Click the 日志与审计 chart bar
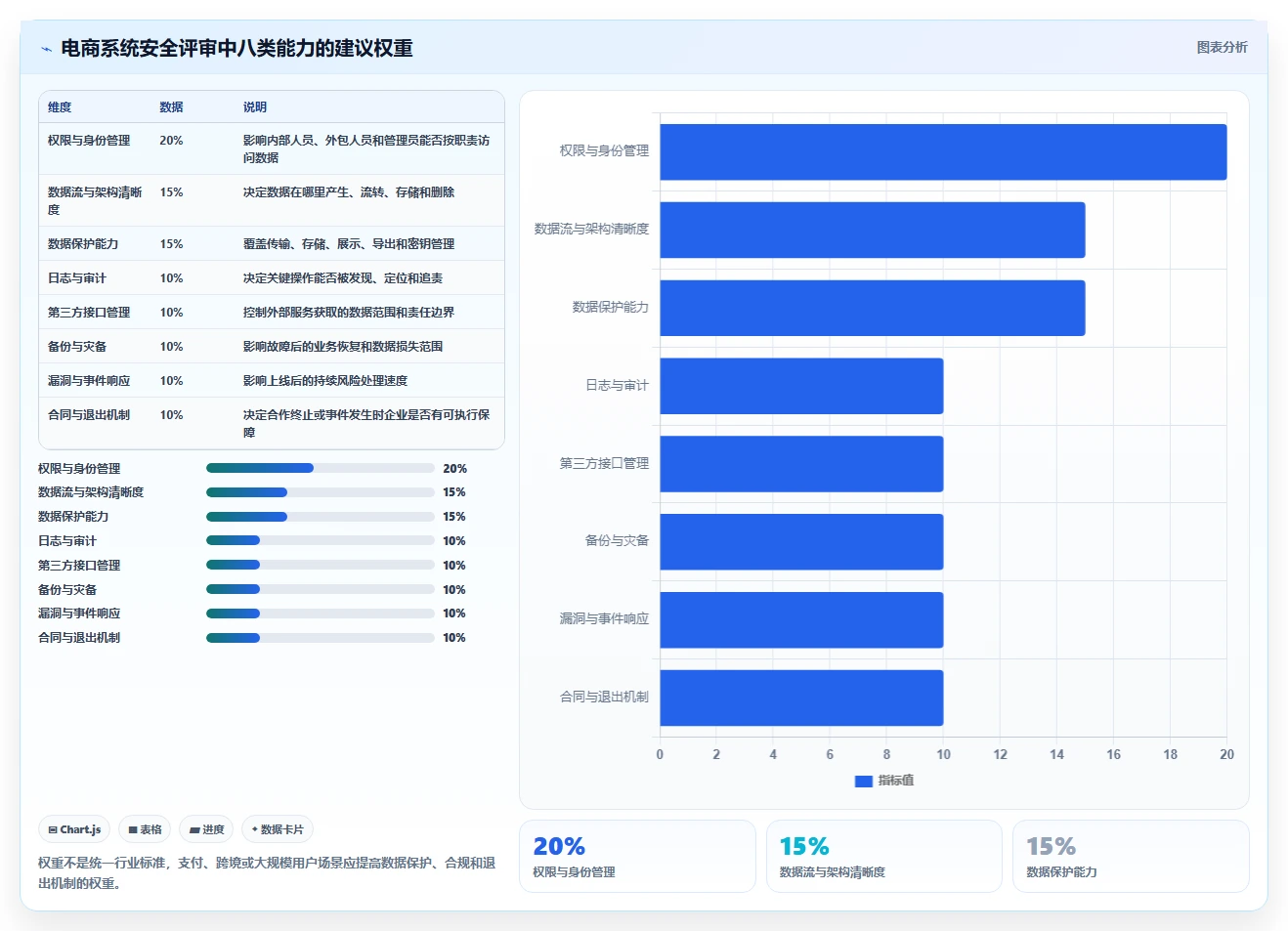The width and height of the screenshot is (1288, 931). coord(801,386)
